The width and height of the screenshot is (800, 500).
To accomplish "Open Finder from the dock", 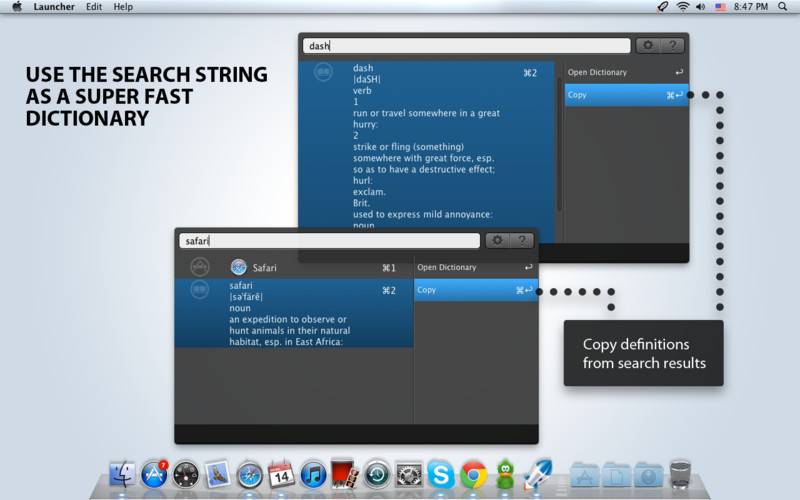I will 122,475.
